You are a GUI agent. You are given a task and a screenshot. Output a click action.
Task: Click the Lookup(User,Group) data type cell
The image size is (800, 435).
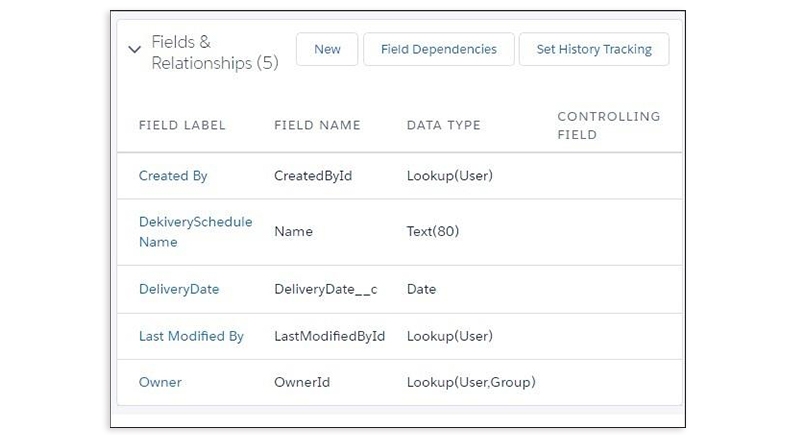pos(471,382)
